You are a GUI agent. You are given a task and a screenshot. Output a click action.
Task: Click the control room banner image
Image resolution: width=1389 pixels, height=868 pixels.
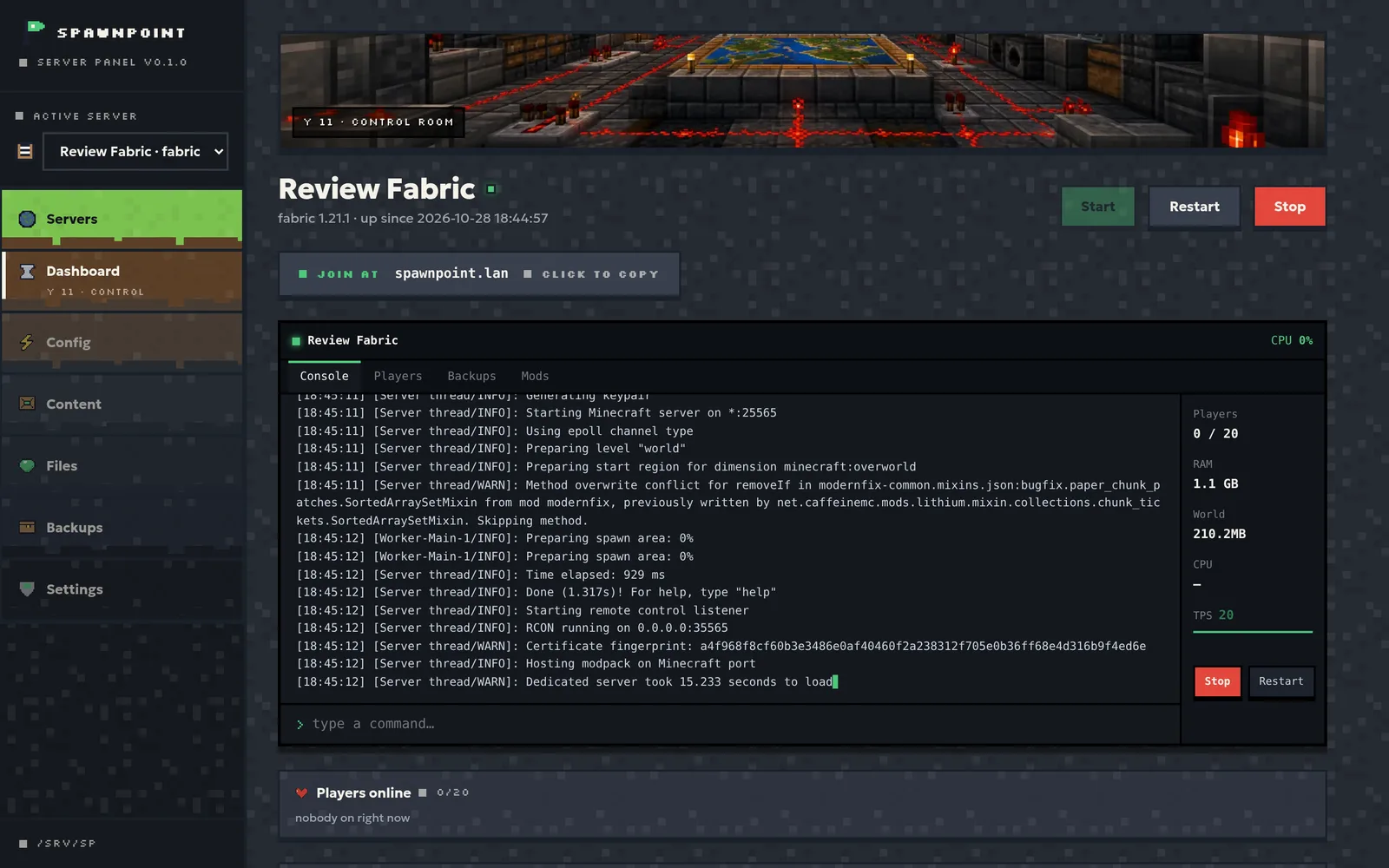click(x=802, y=90)
